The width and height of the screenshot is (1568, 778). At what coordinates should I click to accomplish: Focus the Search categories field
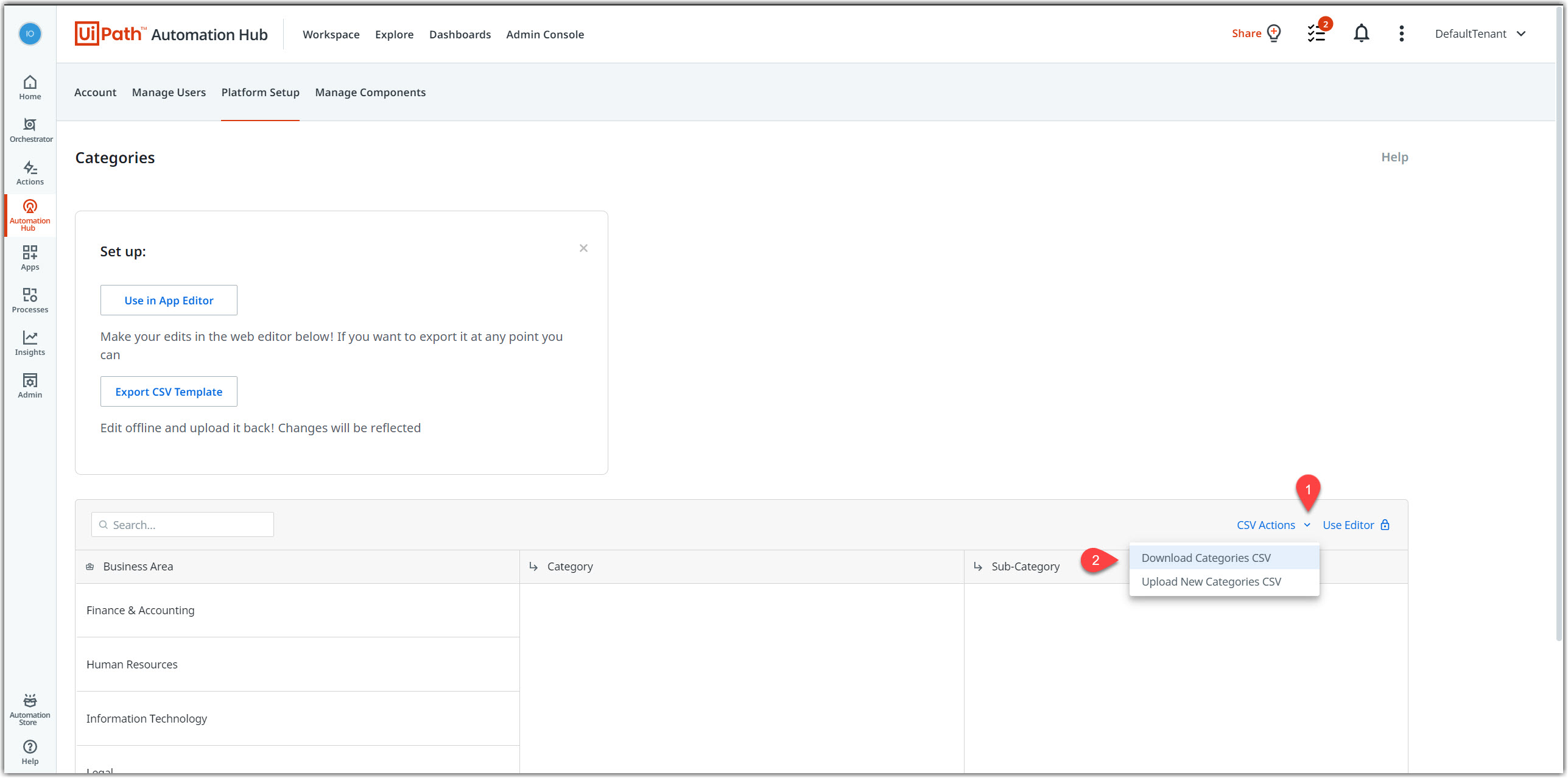point(183,525)
